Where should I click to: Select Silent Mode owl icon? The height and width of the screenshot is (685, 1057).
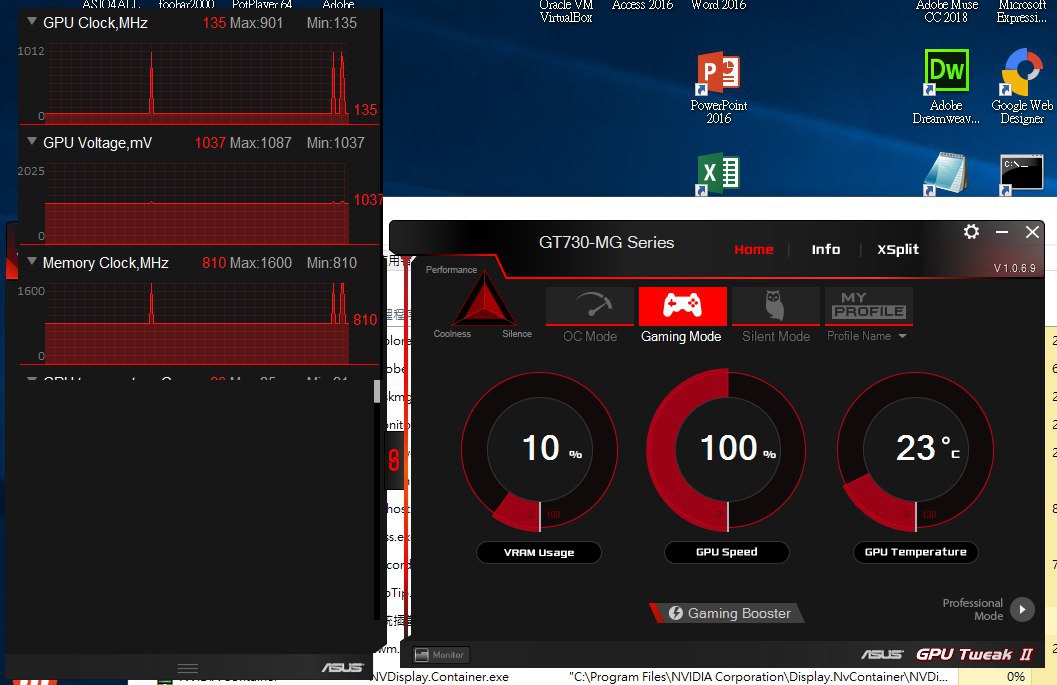tap(775, 306)
